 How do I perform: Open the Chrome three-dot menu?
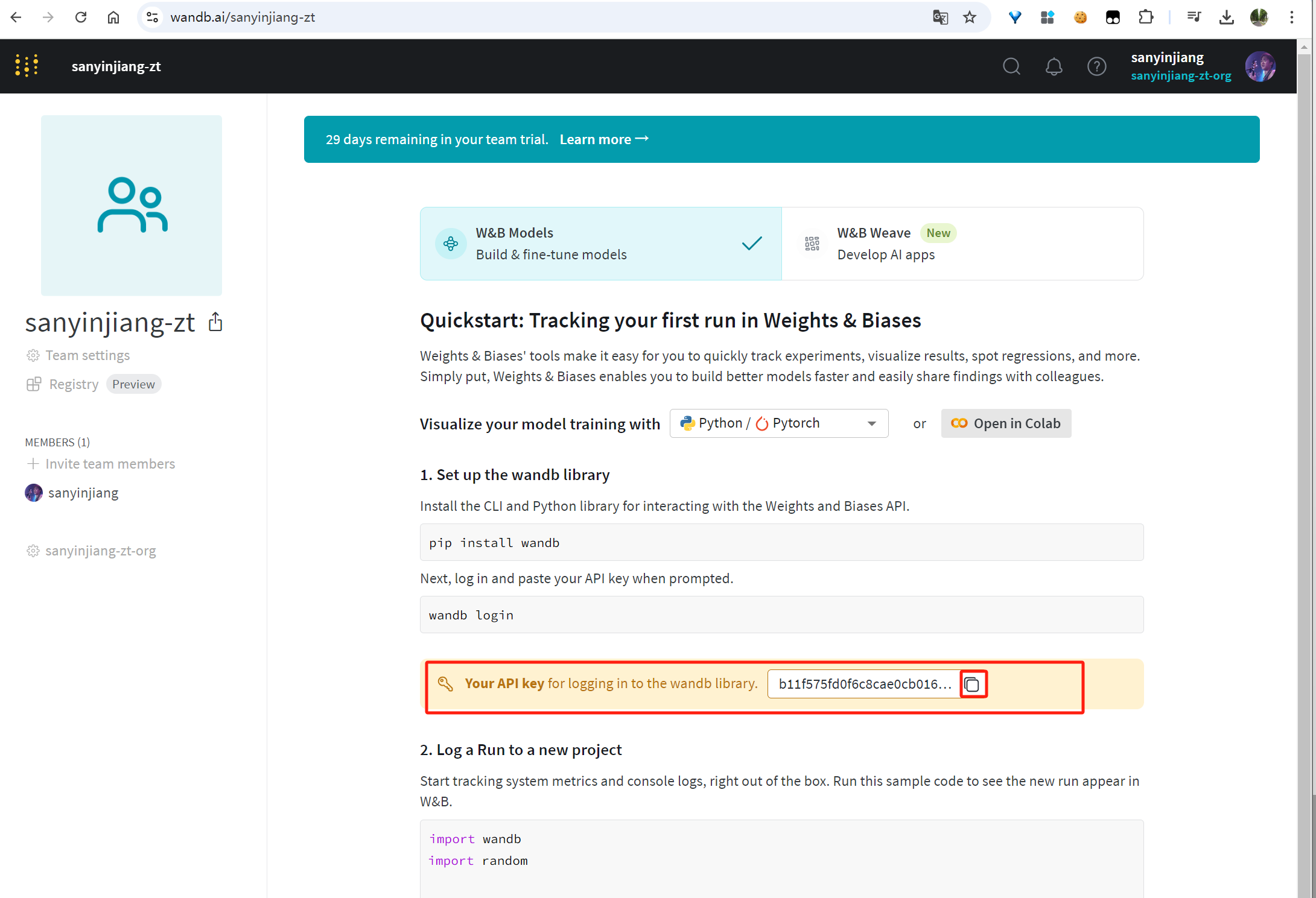(1291, 17)
